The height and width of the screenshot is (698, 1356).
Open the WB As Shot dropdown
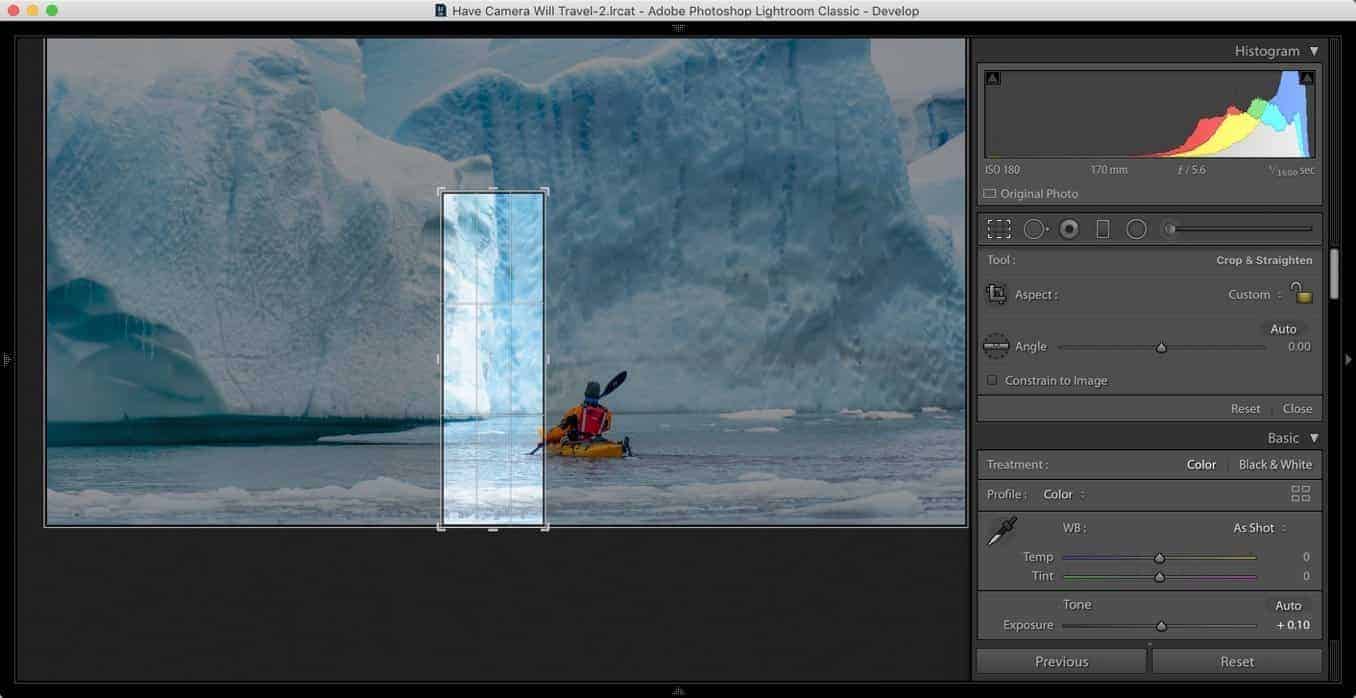pyautogui.click(x=1260, y=528)
